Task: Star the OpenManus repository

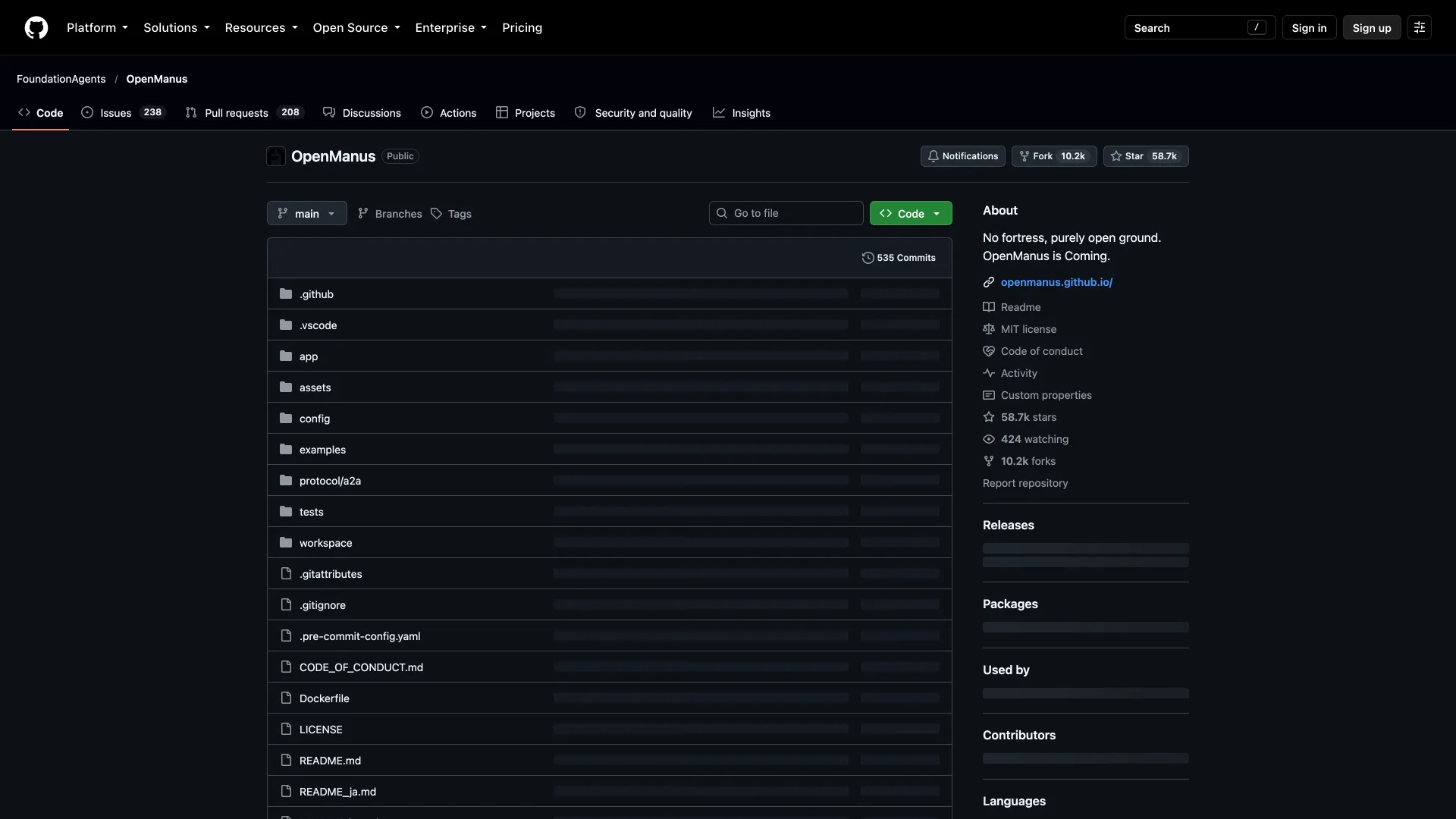Action: pos(1146,156)
